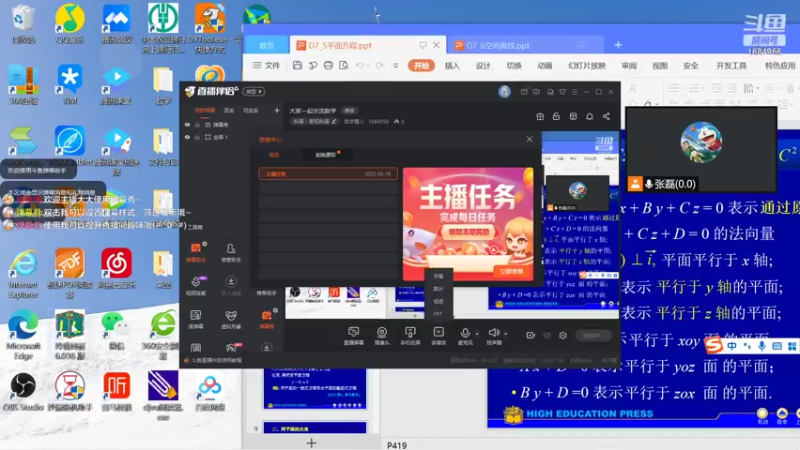Screen dimensions: 800x450
Task: Click the notification bell icon in stream header
Action: pos(589,116)
